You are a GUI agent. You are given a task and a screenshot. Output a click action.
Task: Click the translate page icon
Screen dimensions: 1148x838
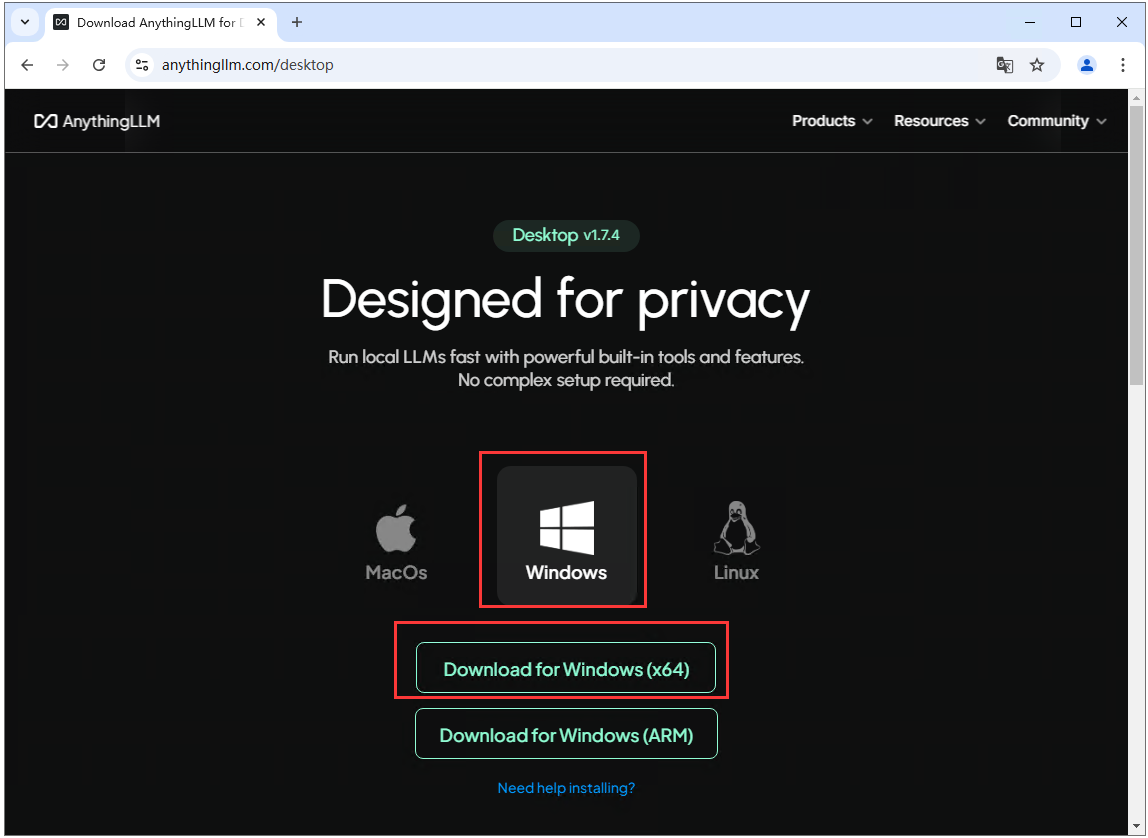click(1004, 65)
